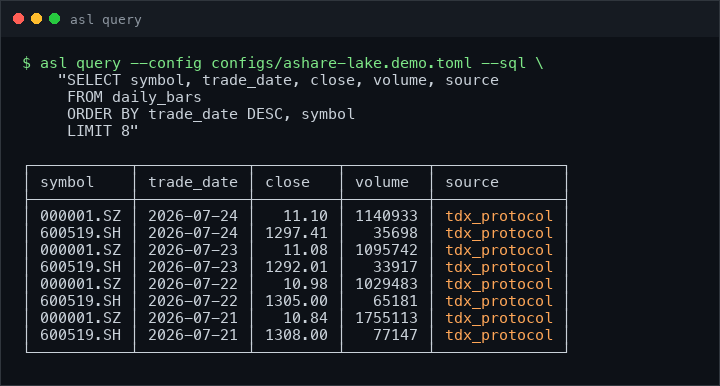This screenshot has height=386, width=720.
Task: Click volume value 1755113
Action: coord(386,318)
